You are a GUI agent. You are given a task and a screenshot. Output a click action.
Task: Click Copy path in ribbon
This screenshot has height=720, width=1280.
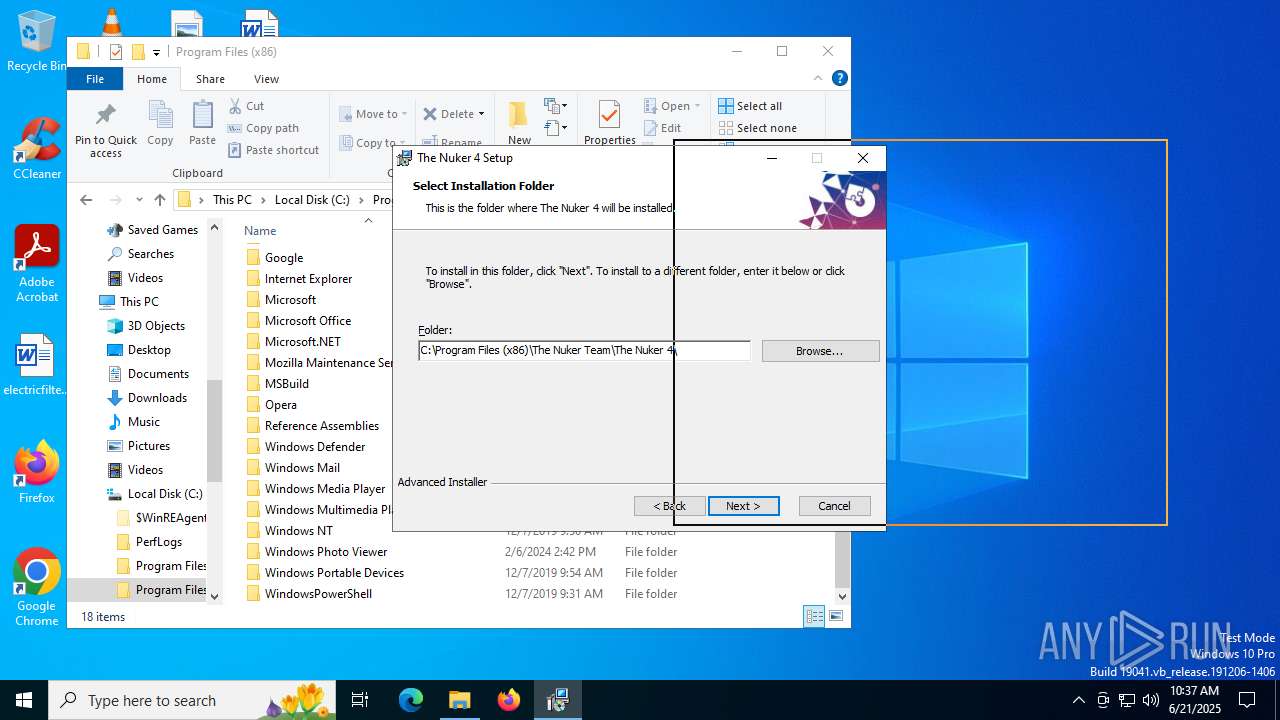[x=263, y=128]
